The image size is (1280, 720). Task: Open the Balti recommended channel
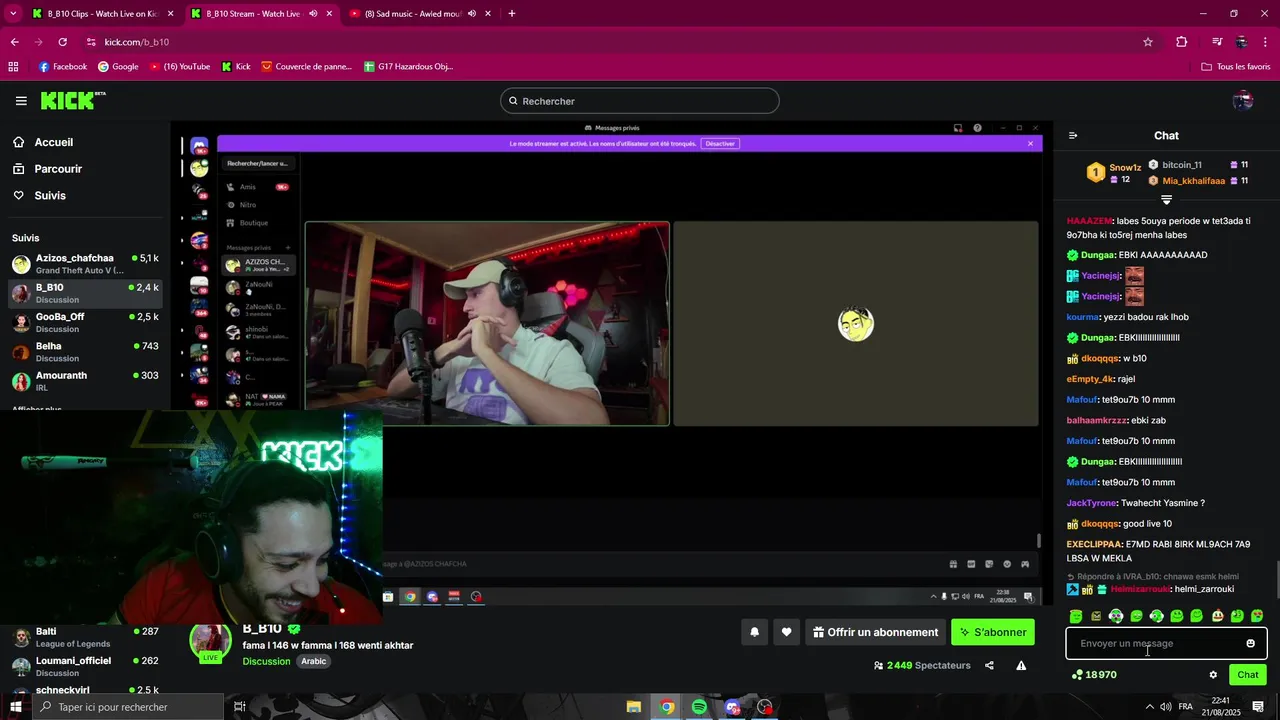click(x=85, y=637)
